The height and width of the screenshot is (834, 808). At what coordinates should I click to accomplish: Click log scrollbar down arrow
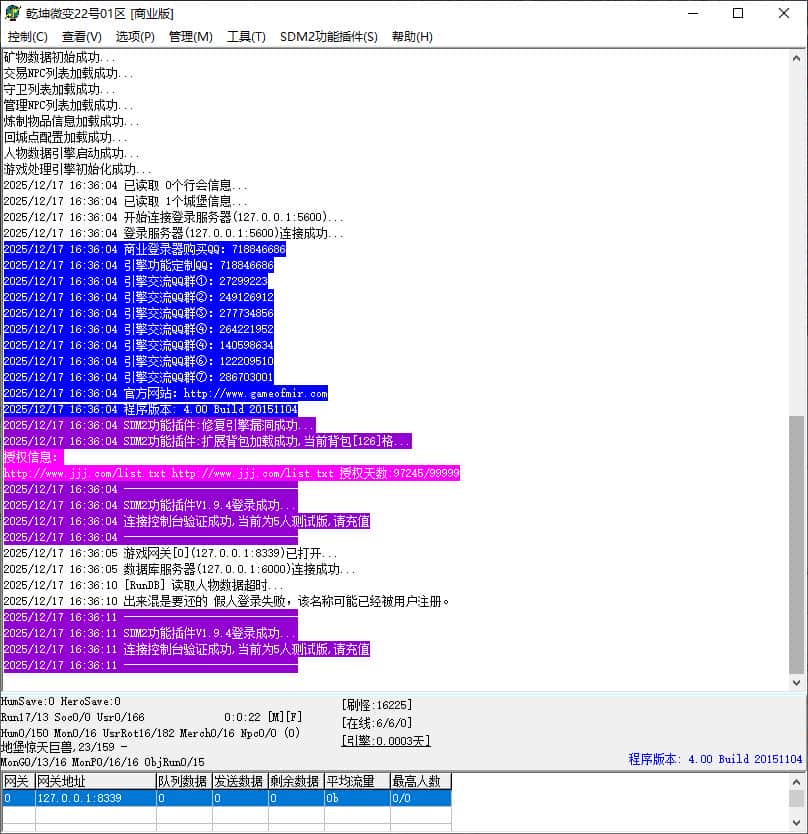pyautogui.click(x=796, y=682)
